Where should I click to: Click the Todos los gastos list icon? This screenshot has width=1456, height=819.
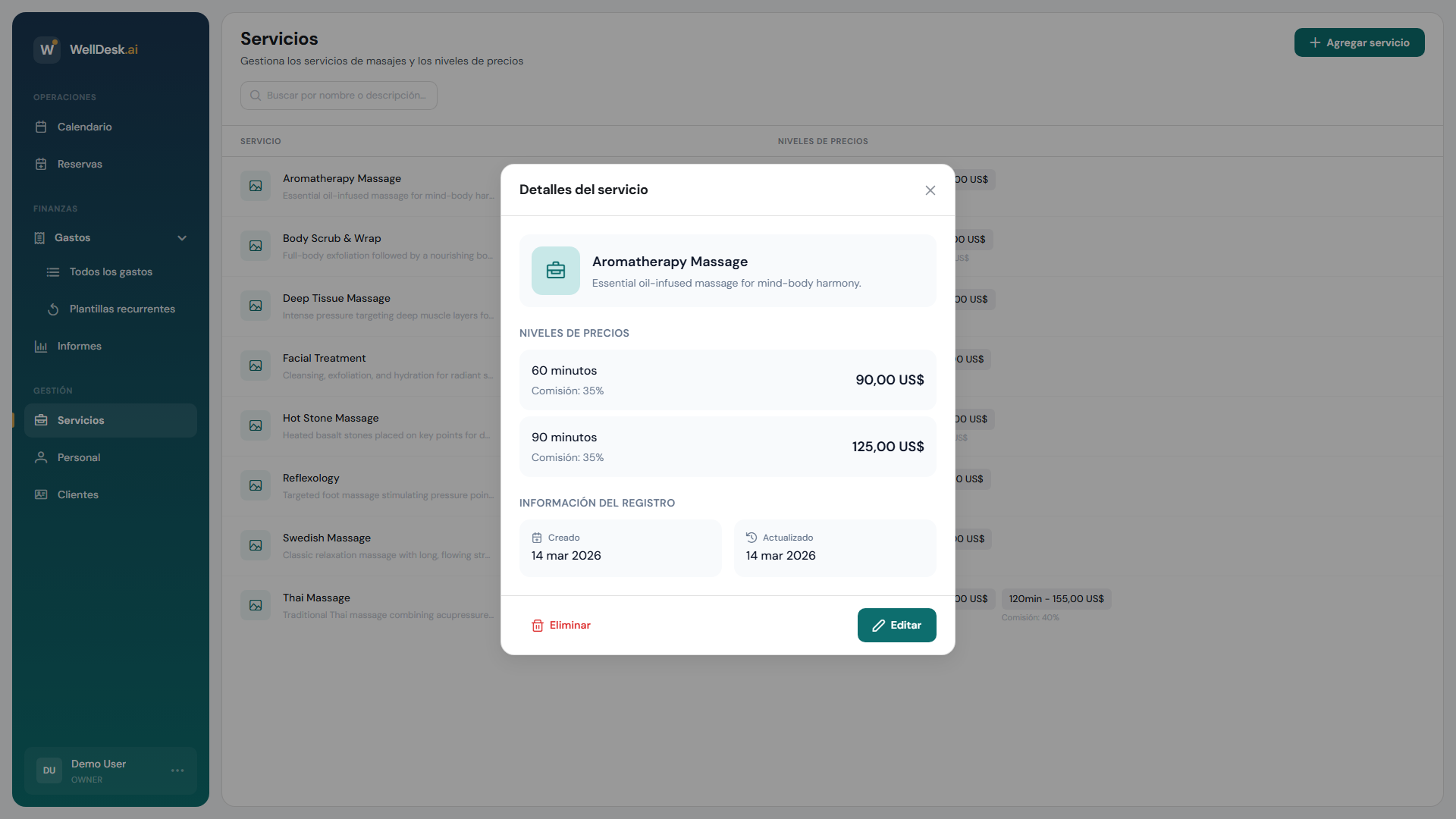coord(53,272)
